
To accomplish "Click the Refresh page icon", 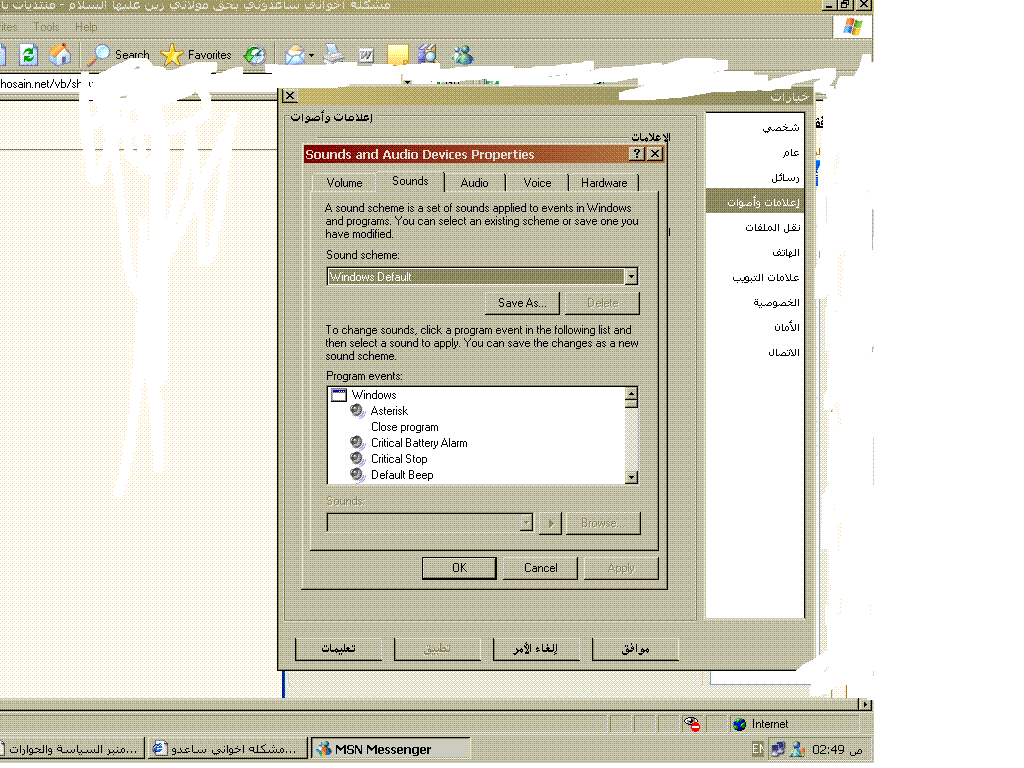I will point(29,55).
